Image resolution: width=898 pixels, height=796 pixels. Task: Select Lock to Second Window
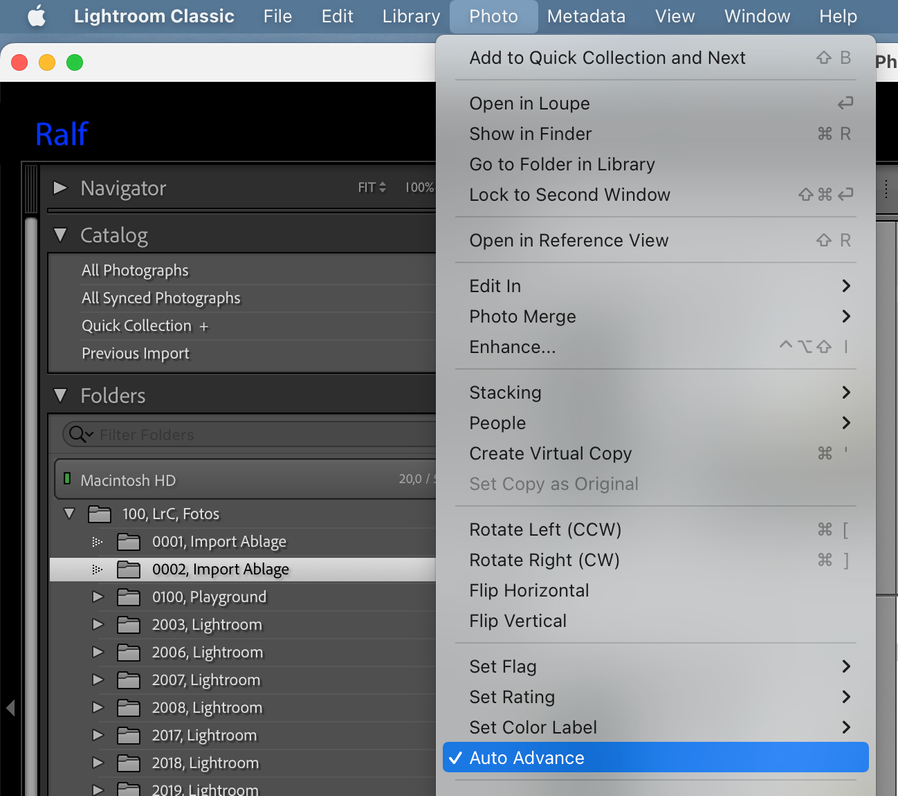point(656,195)
